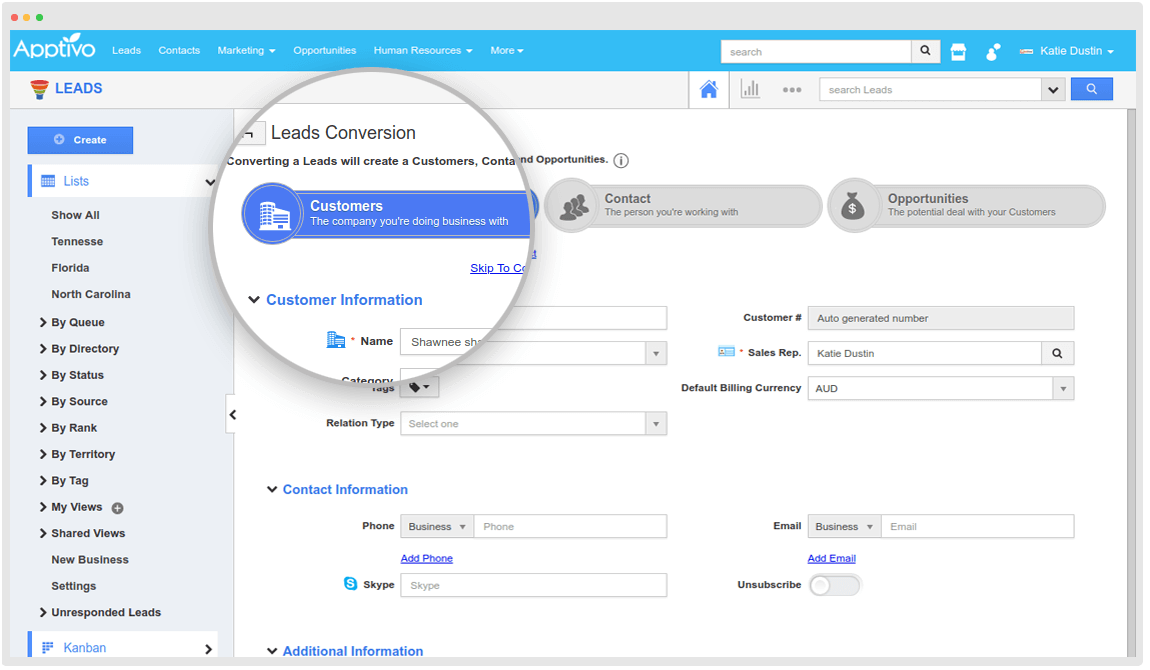The width and height of the screenshot is (1150, 670).
Task: Click the ellipsis icon next to the chart icon
Action: pyautogui.click(x=792, y=89)
